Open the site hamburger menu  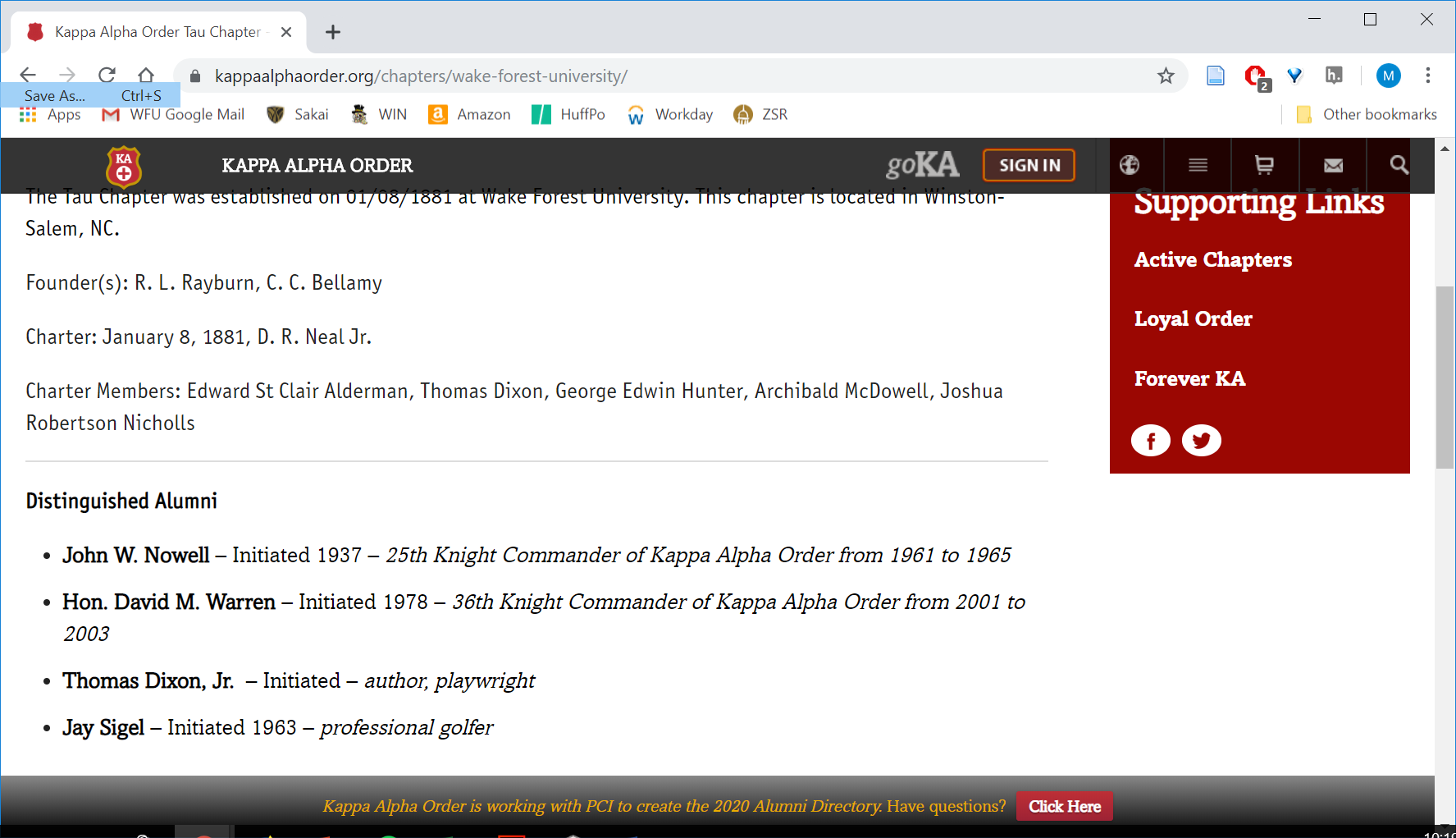point(1198,165)
